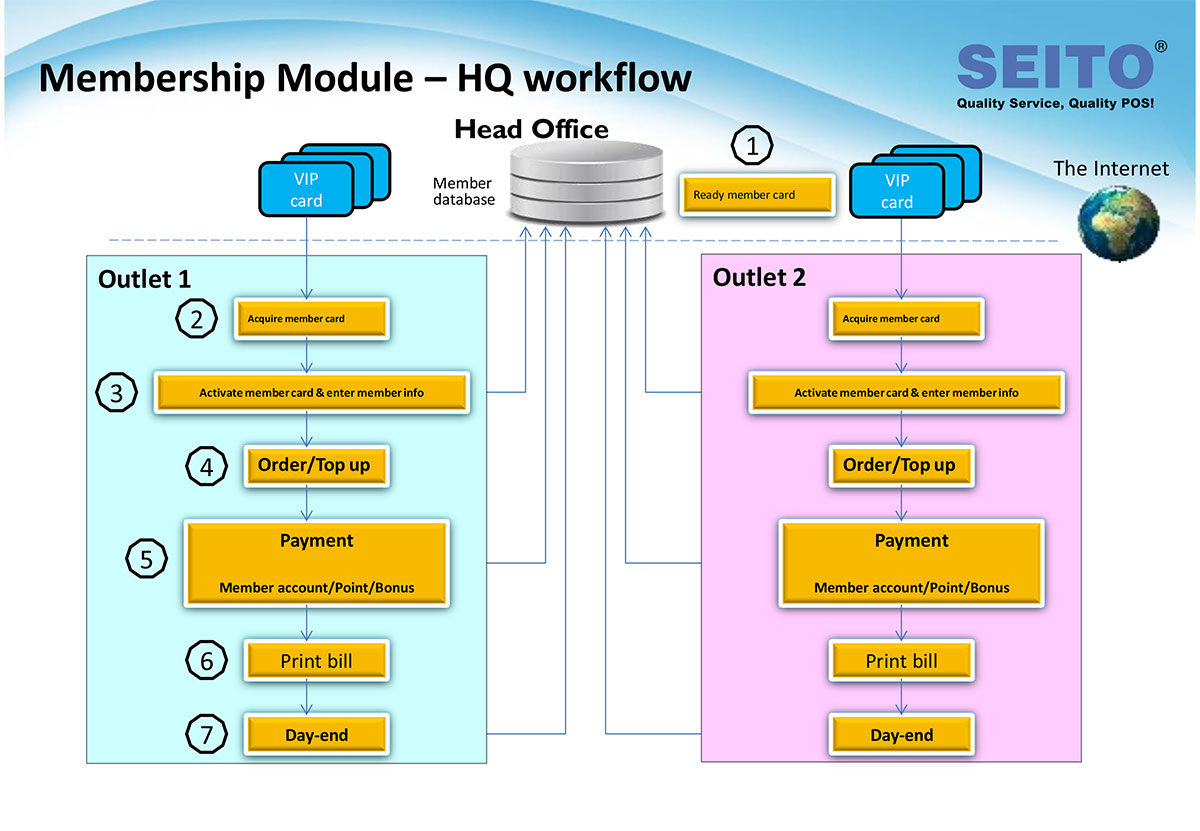Click the globe icon under The Internet
Screen dimensions: 1200x831
[x=1119, y=222]
